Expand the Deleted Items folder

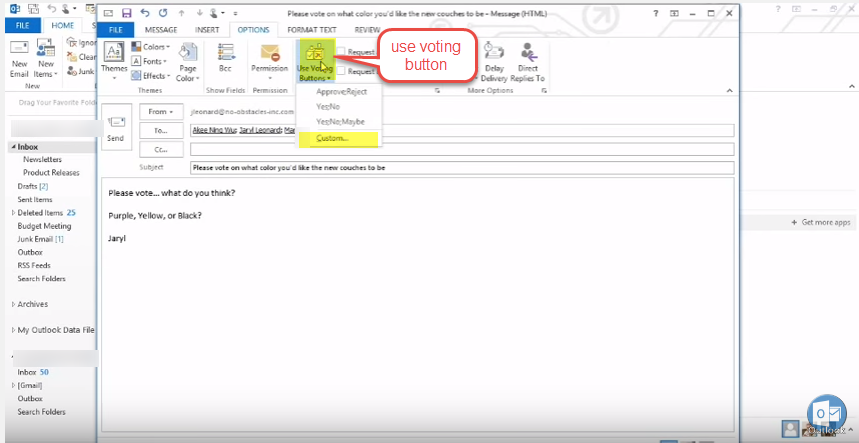pos(14,213)
